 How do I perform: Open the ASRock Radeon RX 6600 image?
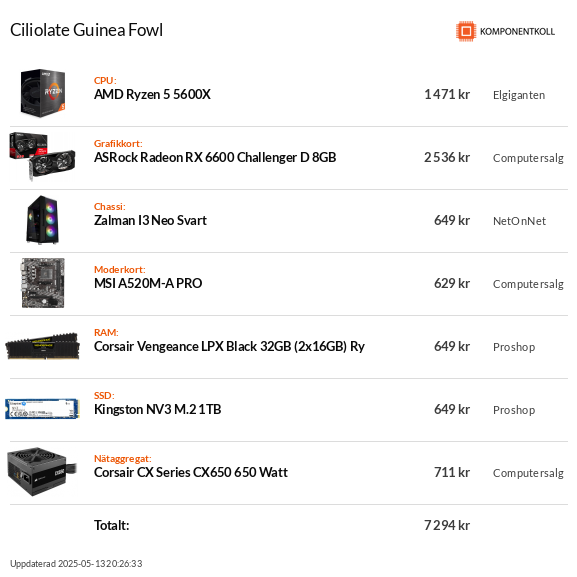tap(42, 156)
